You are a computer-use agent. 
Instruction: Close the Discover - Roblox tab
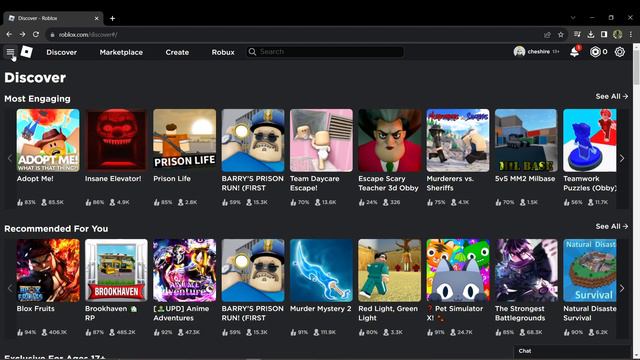(97, 18)
